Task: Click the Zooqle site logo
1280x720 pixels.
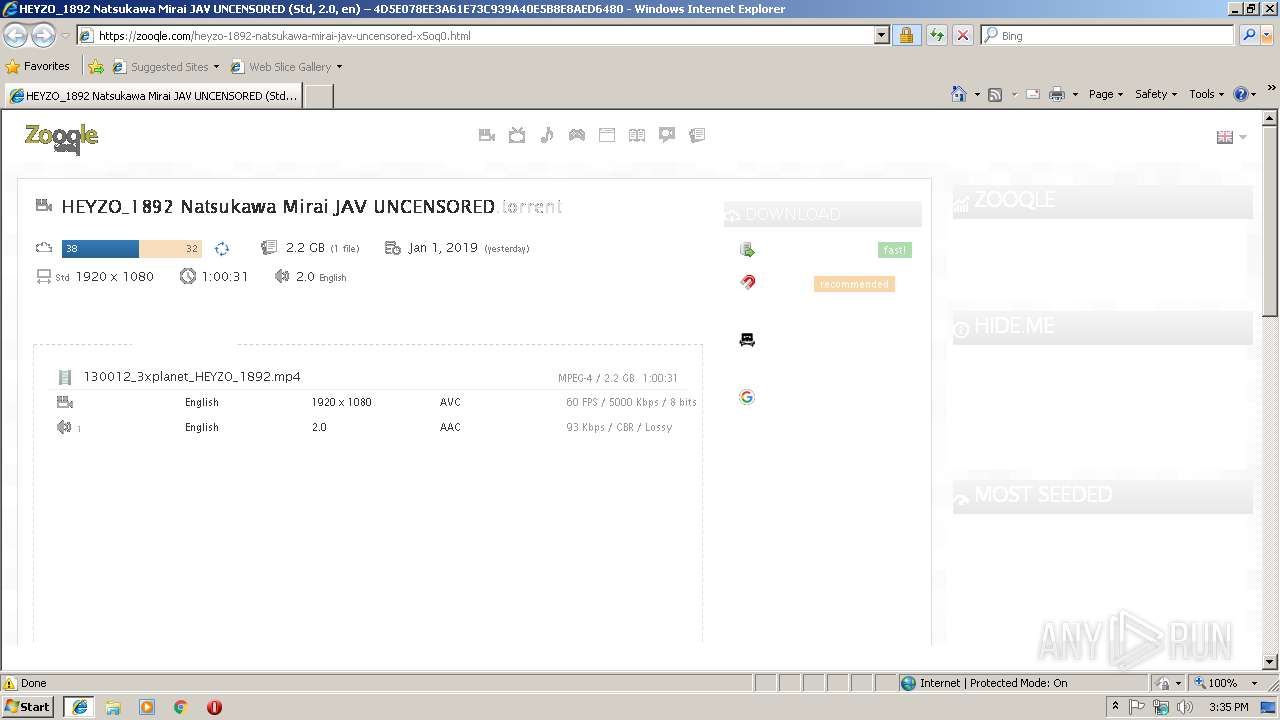Action: (61, 138)
